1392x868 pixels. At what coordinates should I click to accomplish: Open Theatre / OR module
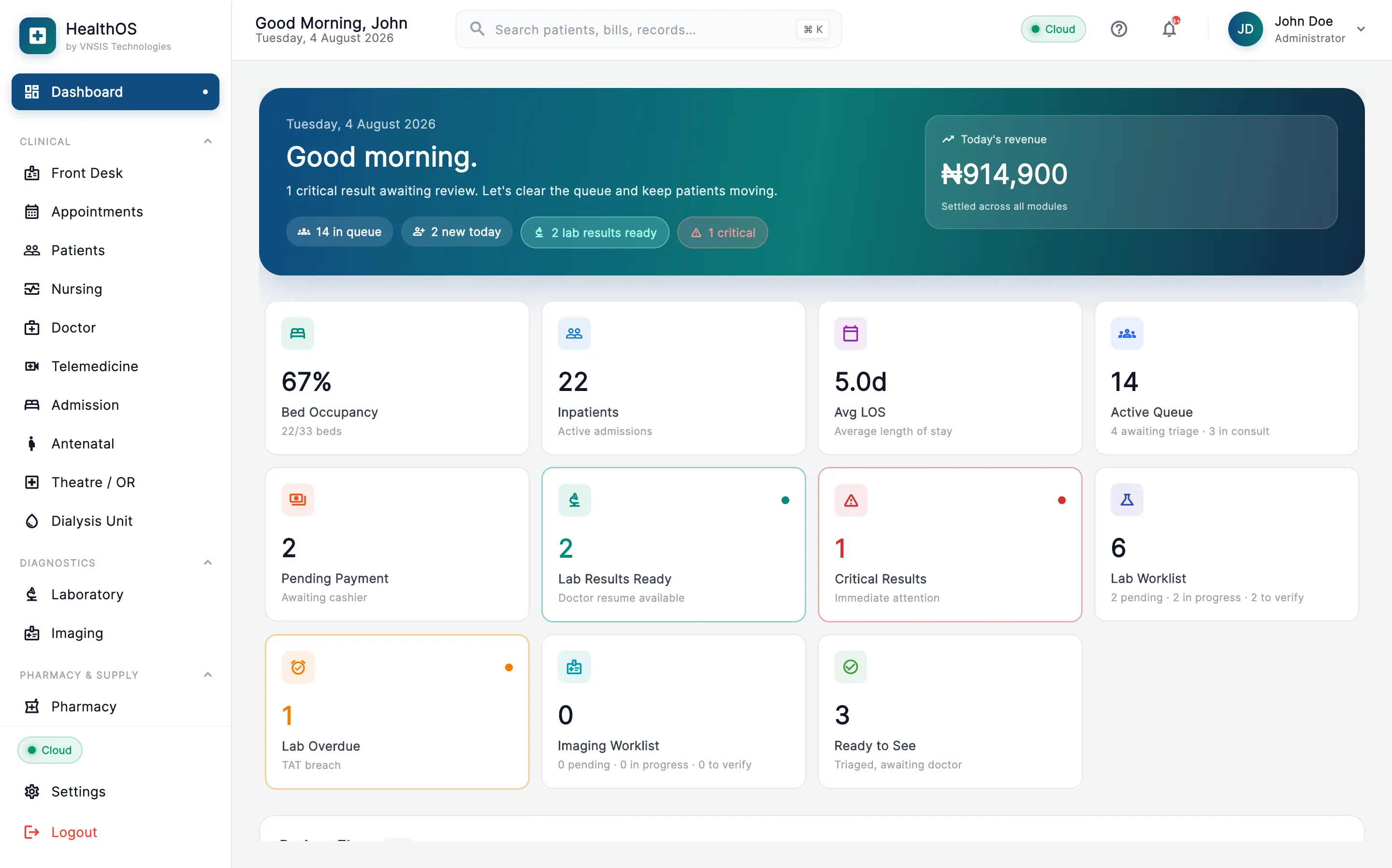(x=116, y=482)
